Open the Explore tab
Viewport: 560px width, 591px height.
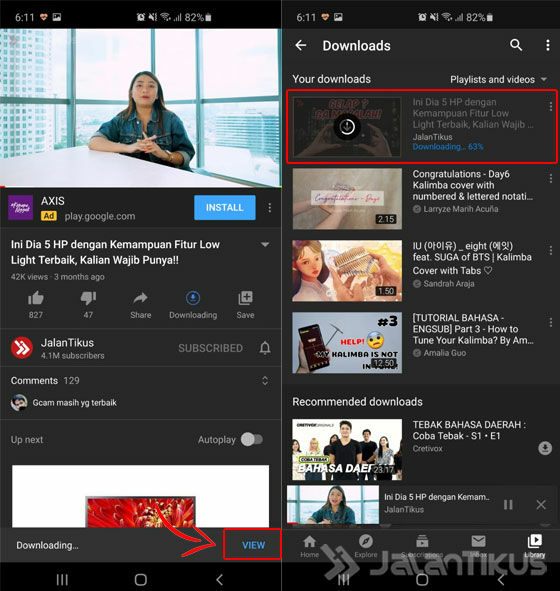coord(366,547)
